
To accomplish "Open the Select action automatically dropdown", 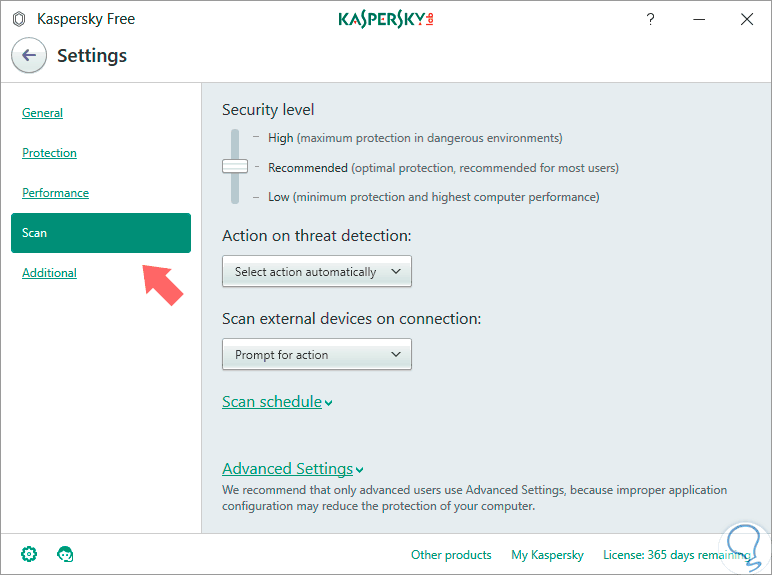I will point(316,272).
